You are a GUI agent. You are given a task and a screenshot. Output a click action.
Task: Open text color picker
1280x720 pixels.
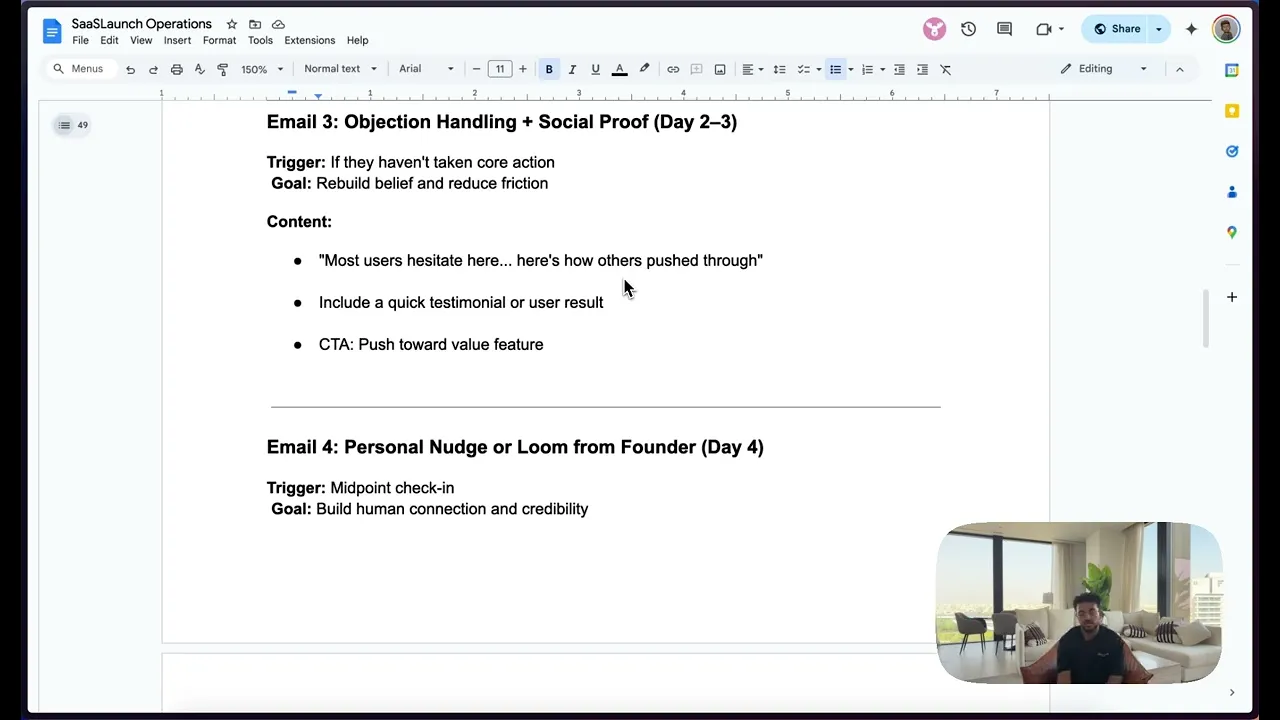click(619, 69)
